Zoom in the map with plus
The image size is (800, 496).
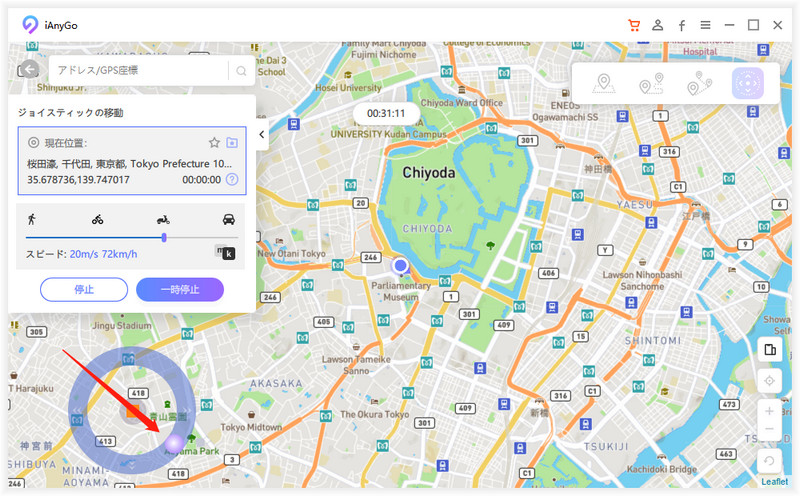point(769,411)
